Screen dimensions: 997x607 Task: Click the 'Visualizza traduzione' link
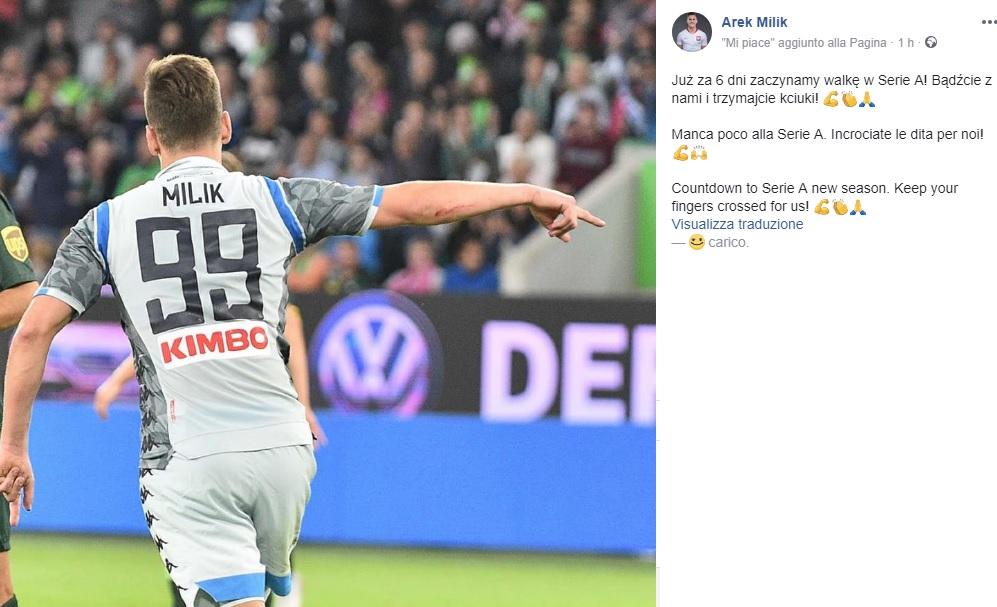(x=737, y=224)
